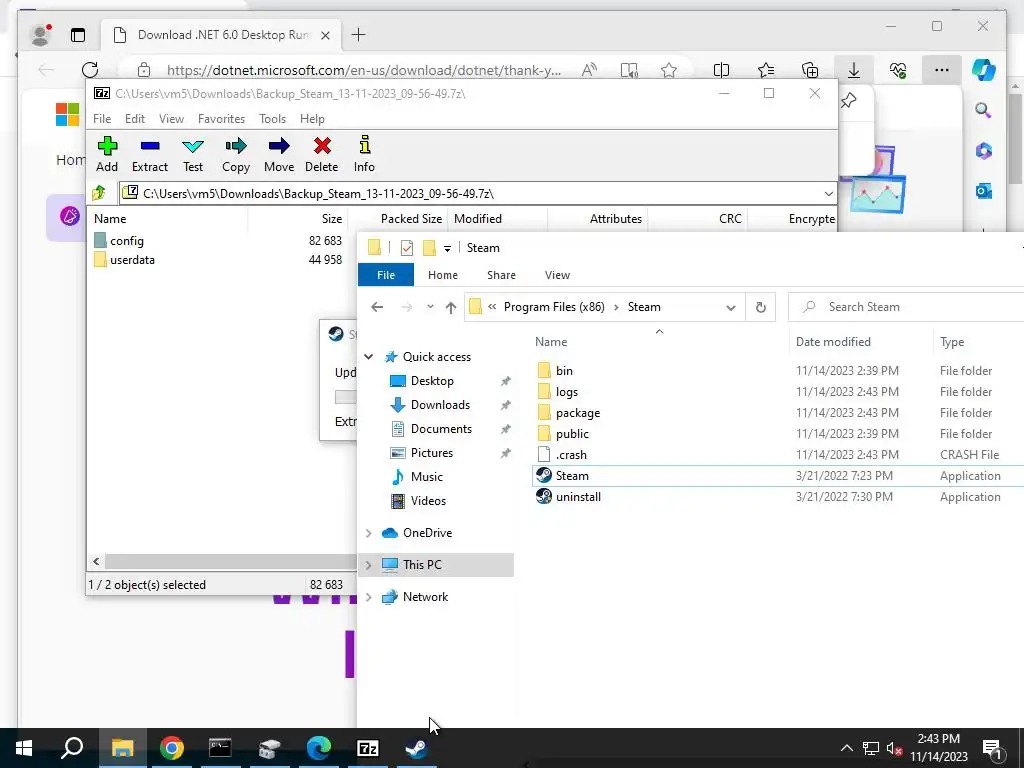Screen dimensions: 1024x768
Task: Click the 7-Zip Add toolbar button
Action: (107, 154)
